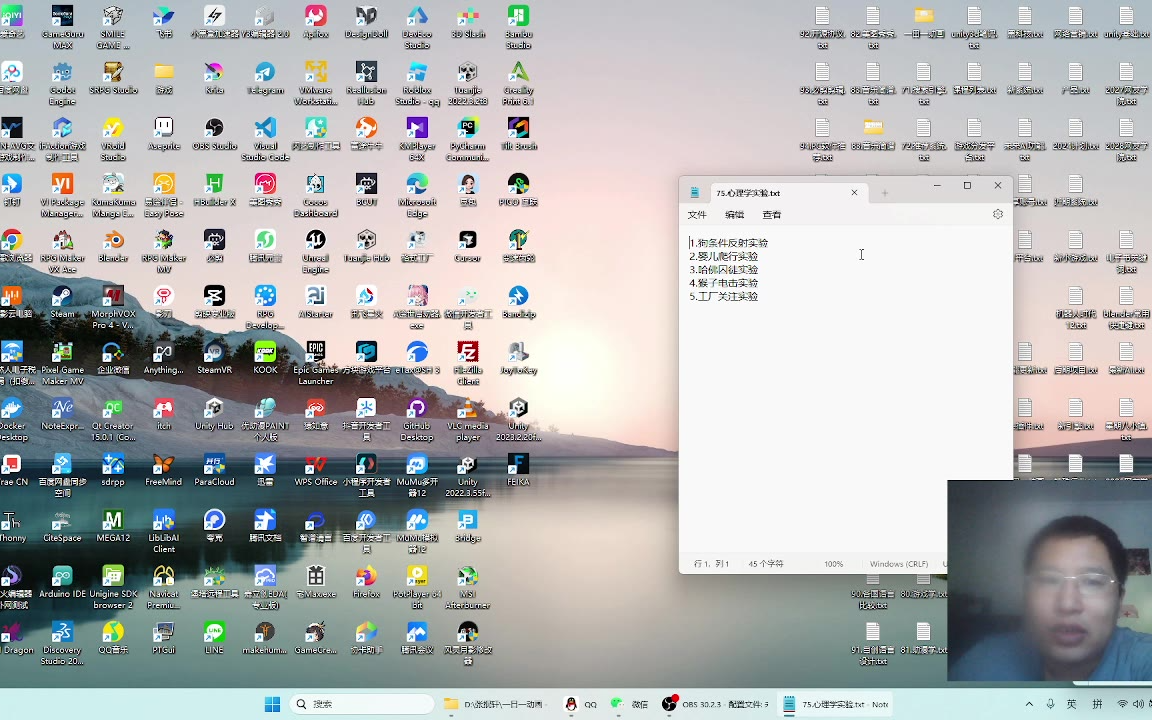Select the HBuilder X desktop icon
Viewport: 1152px width, 720px height.
tap(215, 190)
